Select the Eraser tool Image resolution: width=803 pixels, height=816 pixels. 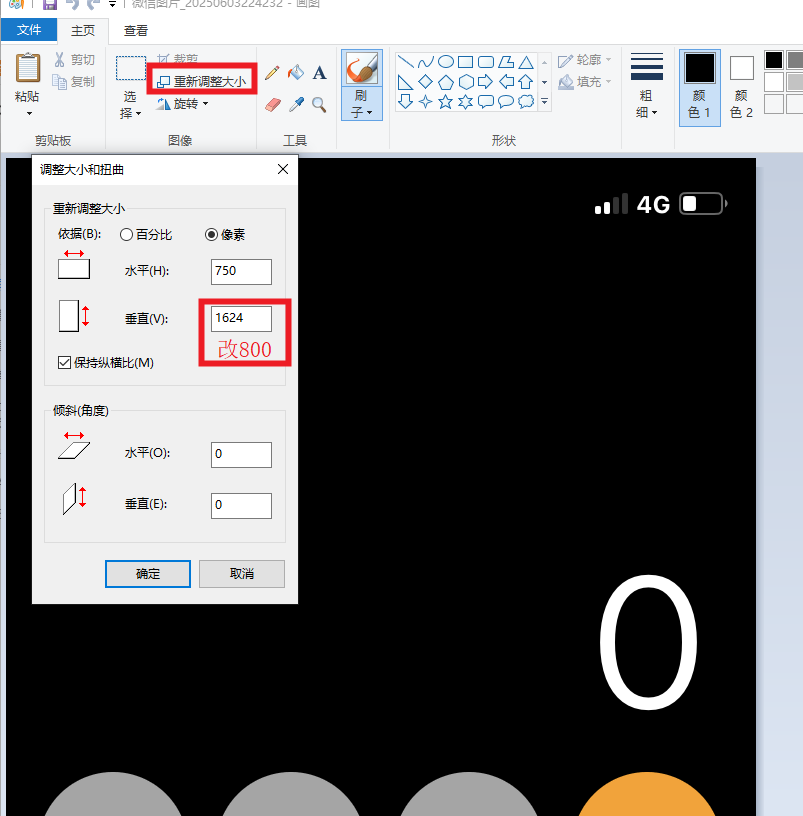click(x=273, y=105)
